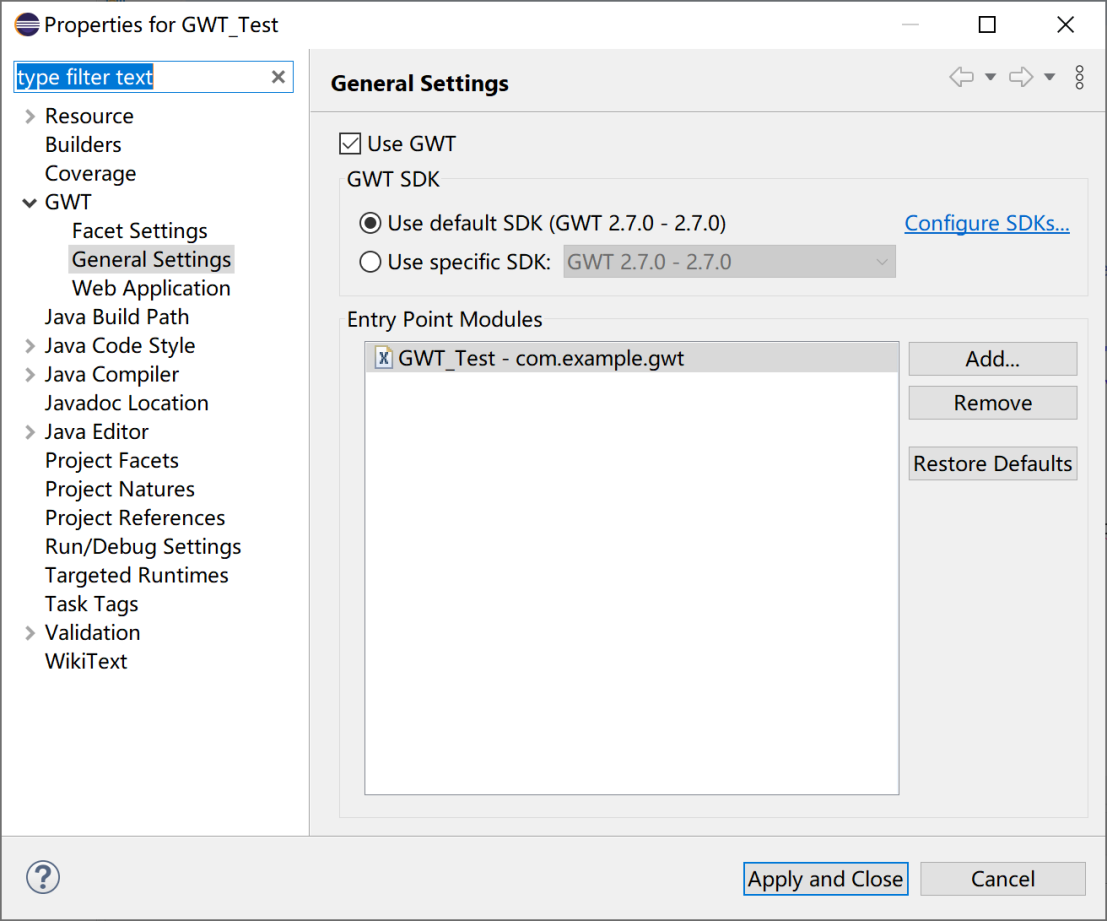The image size is (1108, 921).
Task: Expand the Resource tree node
Action: coord(30,117)
